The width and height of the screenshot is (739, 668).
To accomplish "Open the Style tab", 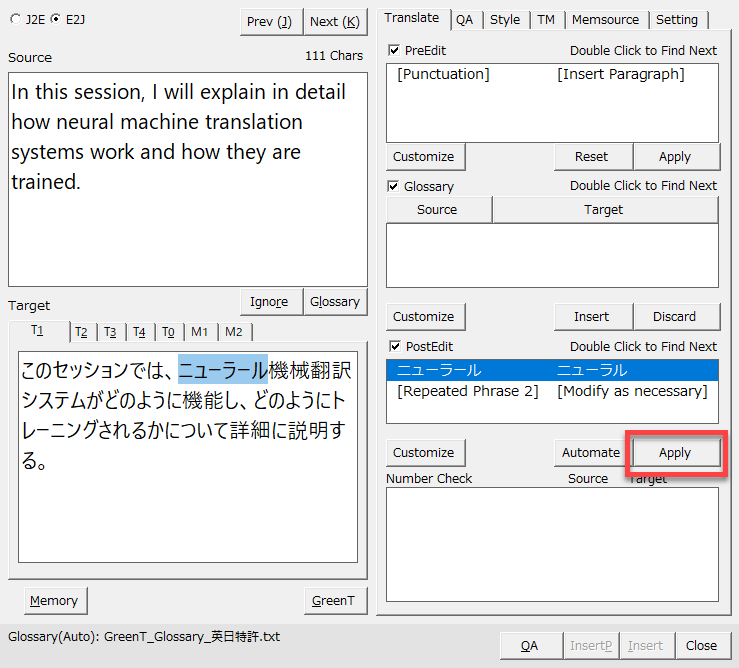I will 504,19.
